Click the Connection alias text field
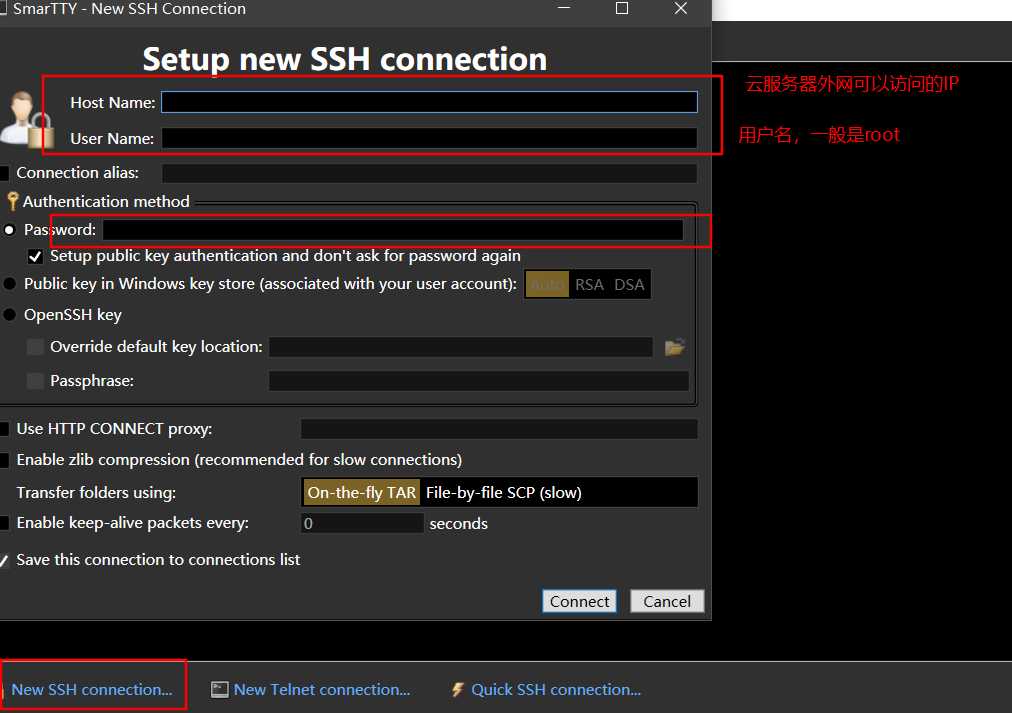This screenshot has height=713, width=1012. click(x=429, y=173)
